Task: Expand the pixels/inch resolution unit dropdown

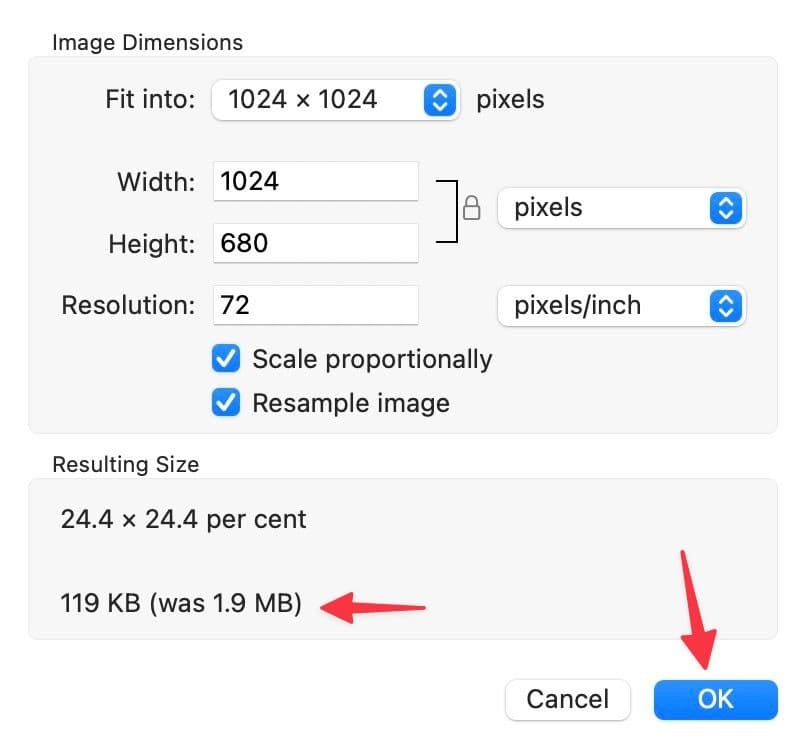Action: click(620, 305)
